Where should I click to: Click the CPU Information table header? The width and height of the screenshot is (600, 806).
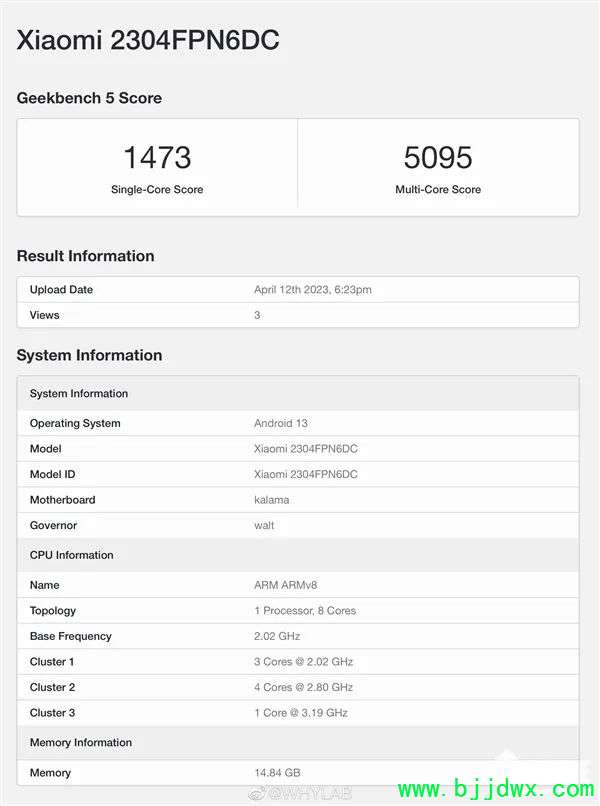coord(298,555)
